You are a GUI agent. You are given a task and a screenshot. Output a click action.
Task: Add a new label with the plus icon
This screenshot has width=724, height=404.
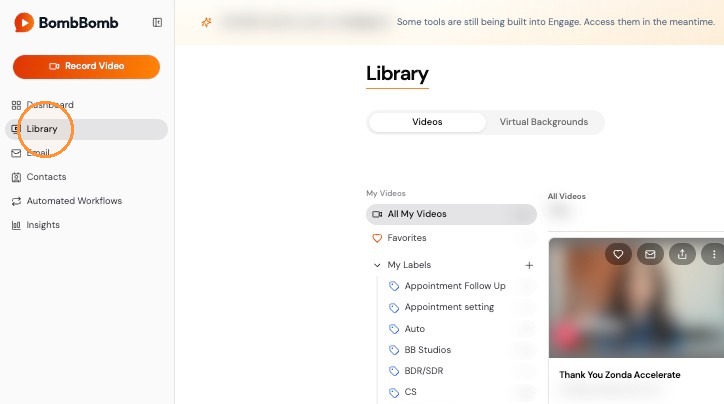529,265
